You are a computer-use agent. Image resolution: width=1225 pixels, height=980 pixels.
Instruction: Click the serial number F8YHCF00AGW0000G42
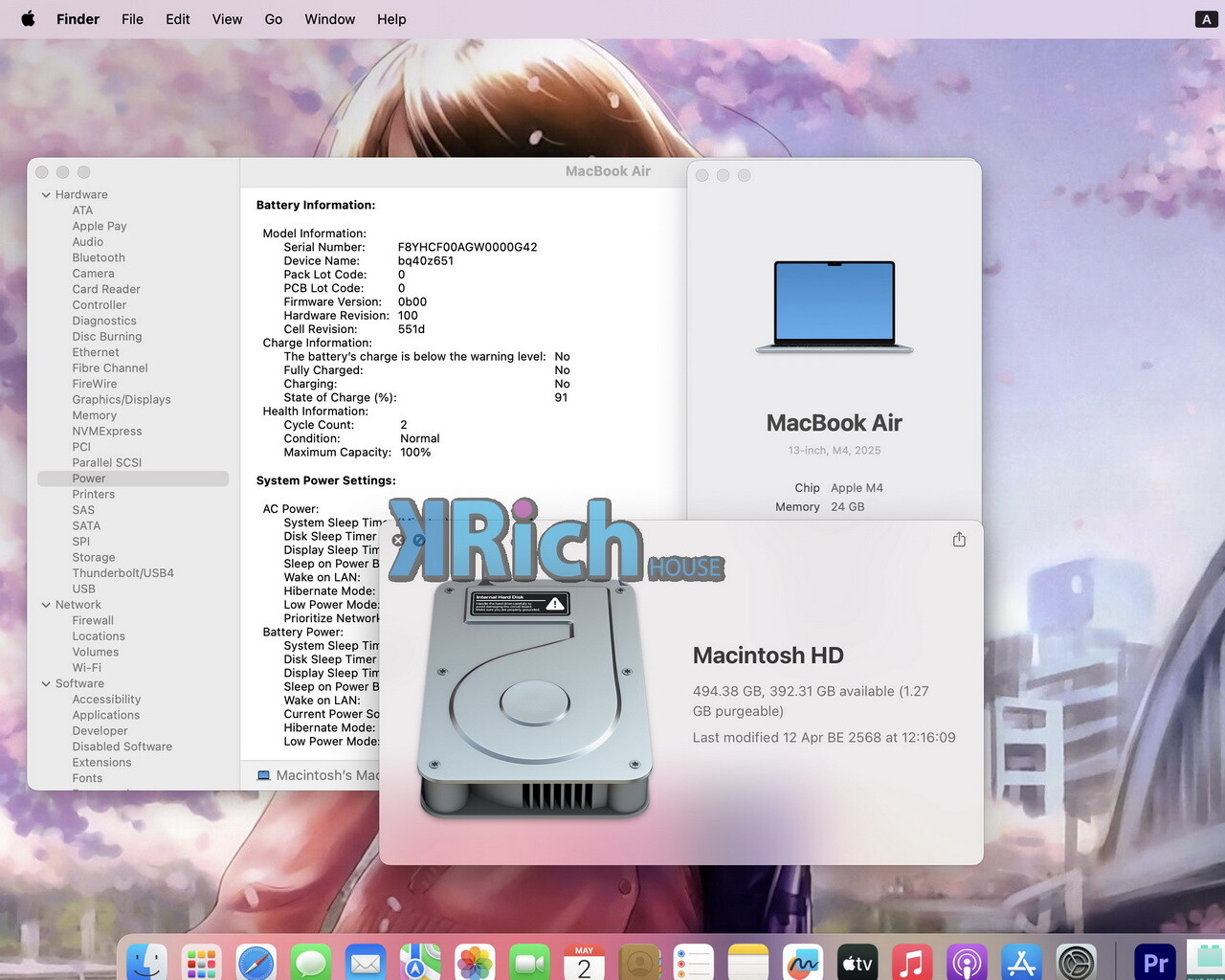(x=468, y=247)
